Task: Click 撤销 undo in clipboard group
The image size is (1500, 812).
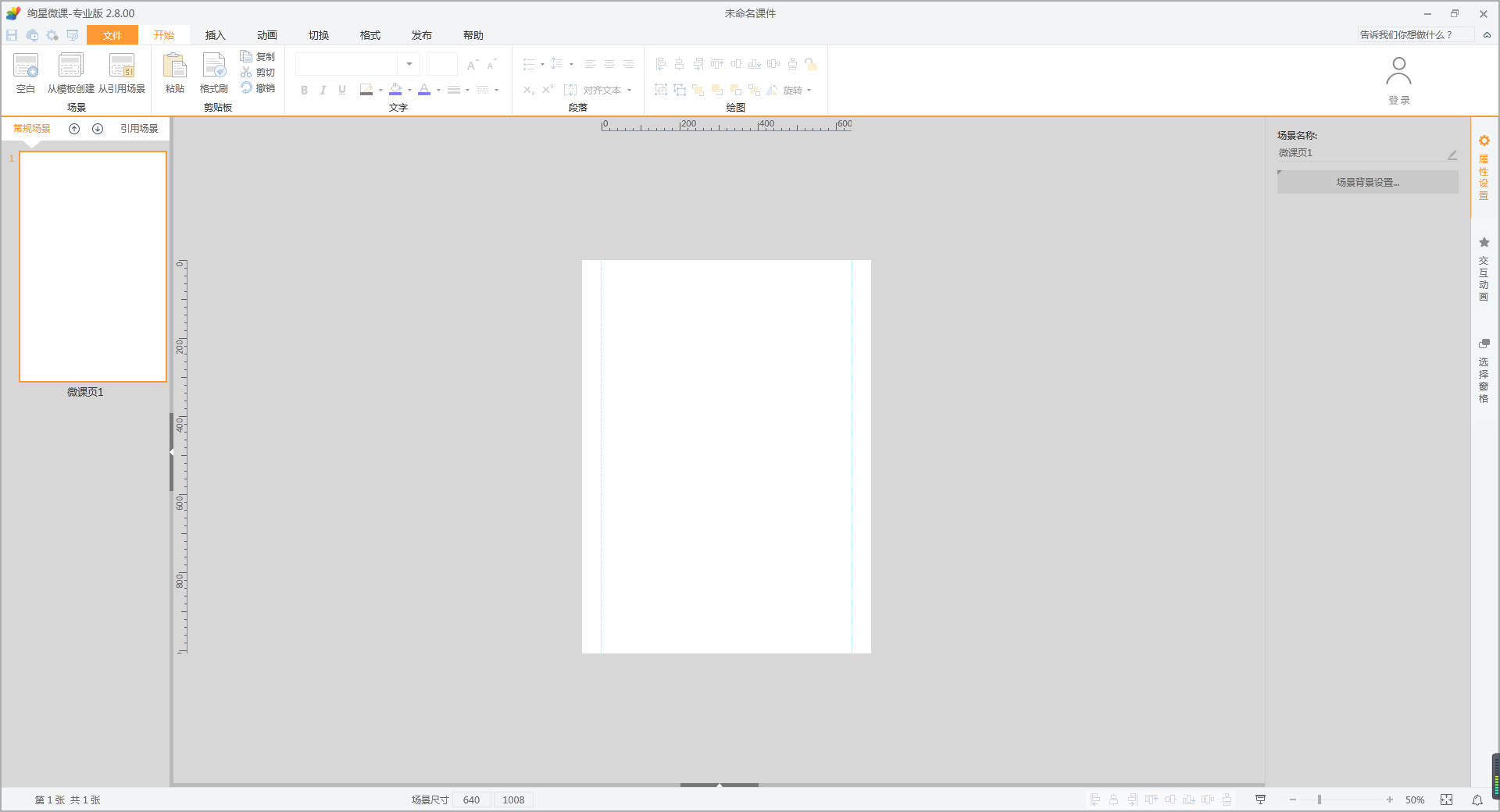Action: pos(258,88)
